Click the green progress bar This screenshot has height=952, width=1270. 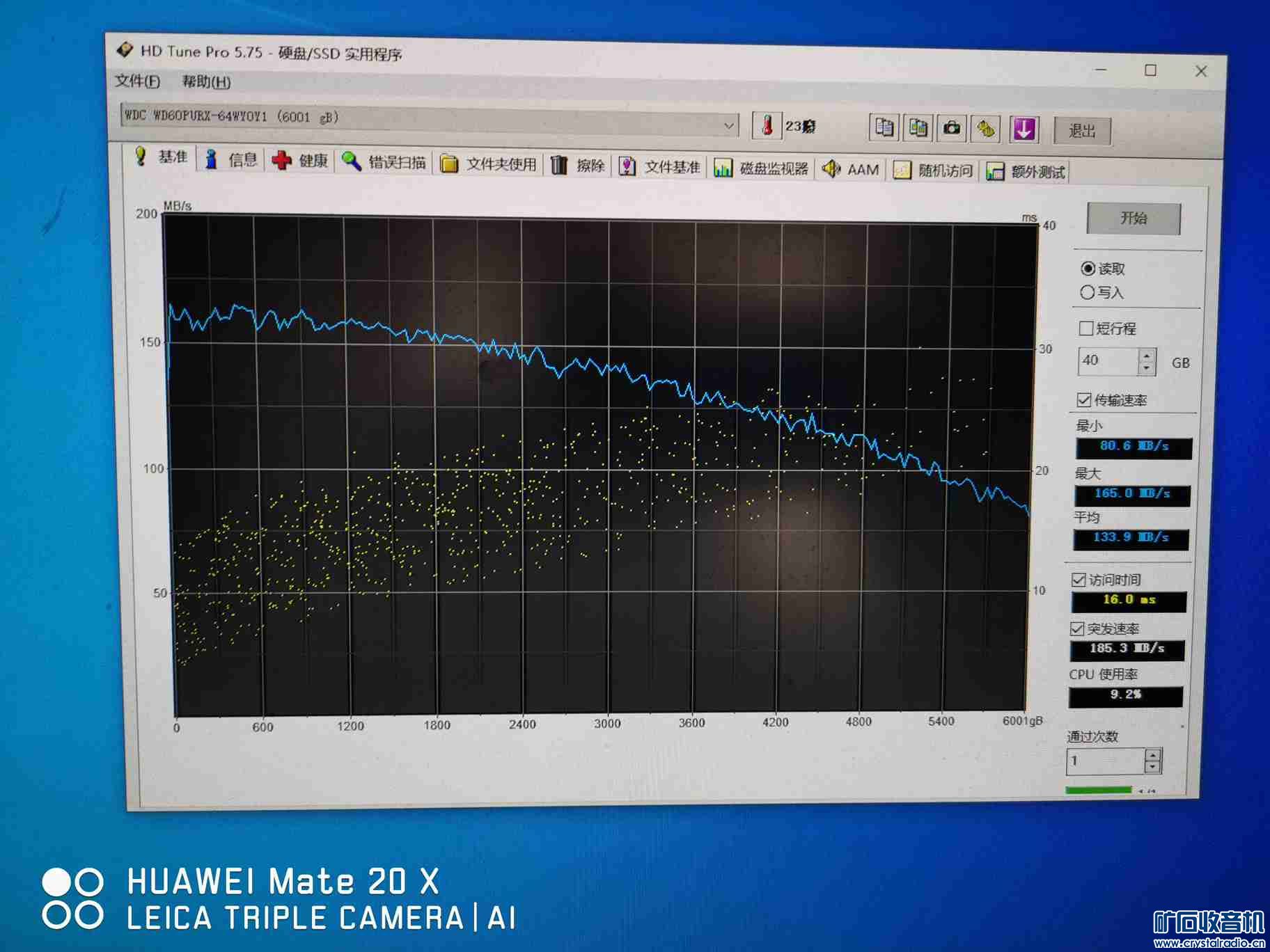click(x=1099, y=790)
